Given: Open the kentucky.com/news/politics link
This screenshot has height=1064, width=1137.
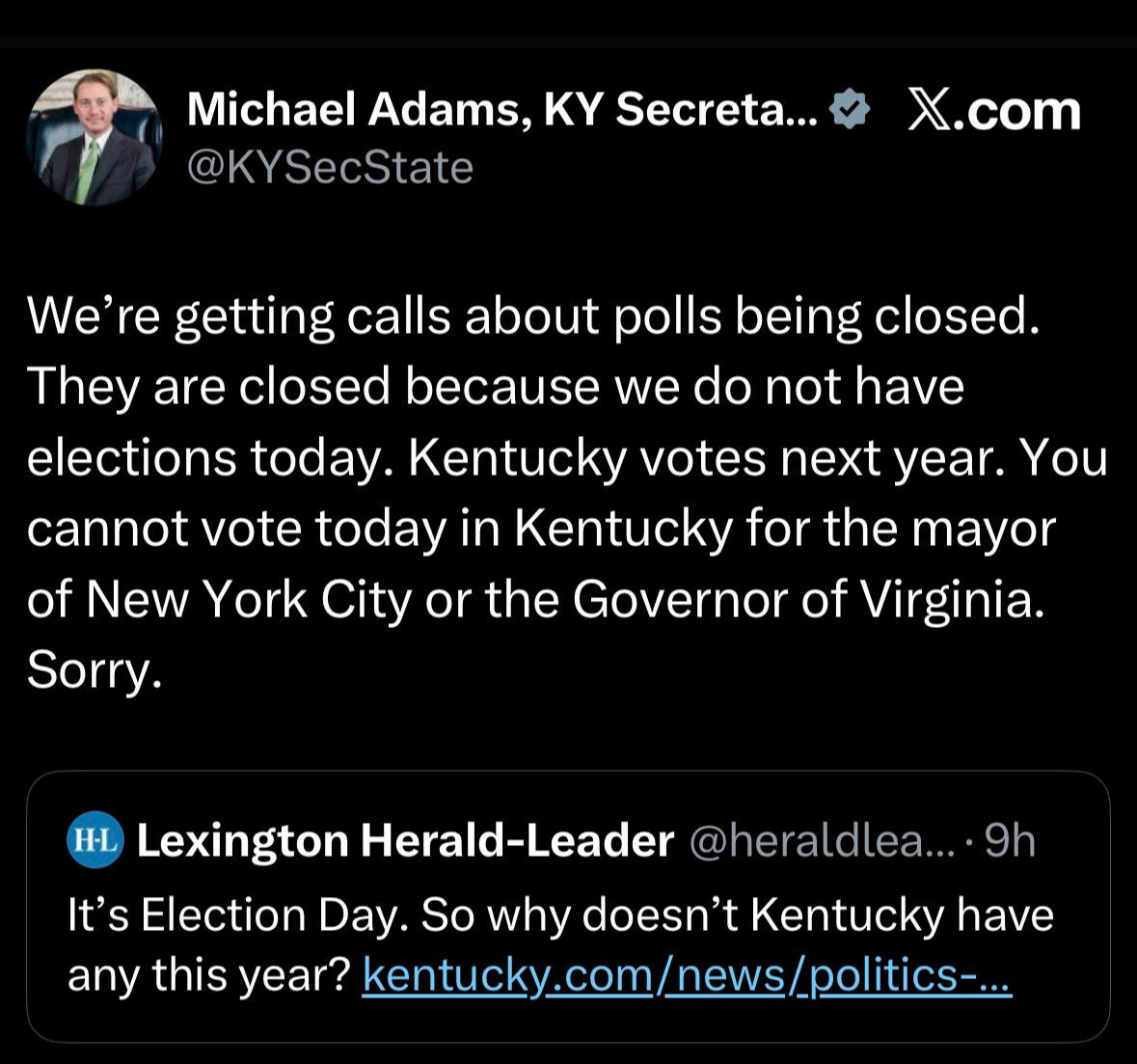Looking at the screenshot, I should pos(687,975).
